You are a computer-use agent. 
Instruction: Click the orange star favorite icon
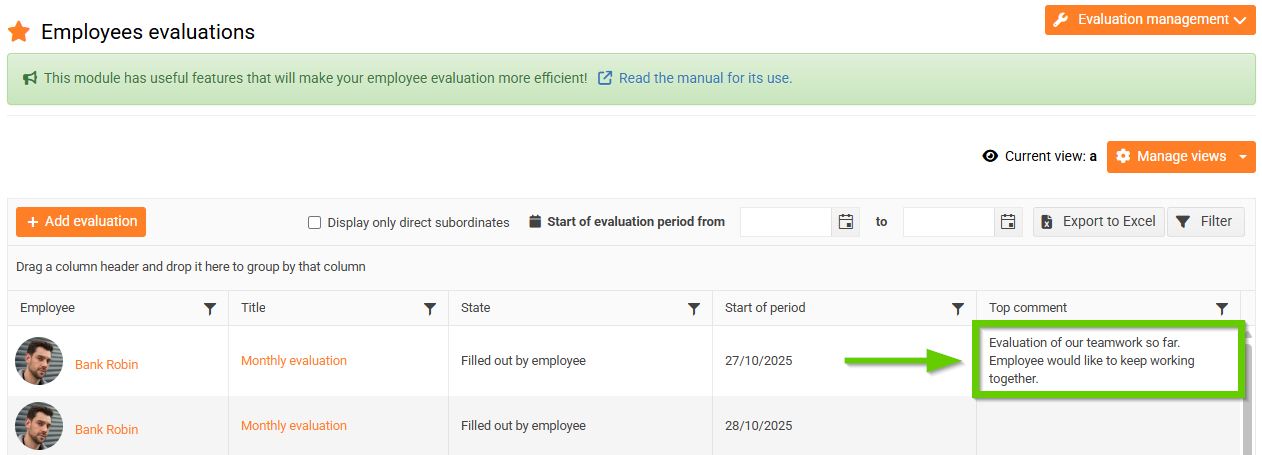pyautogui.click(x=18, y=32)
